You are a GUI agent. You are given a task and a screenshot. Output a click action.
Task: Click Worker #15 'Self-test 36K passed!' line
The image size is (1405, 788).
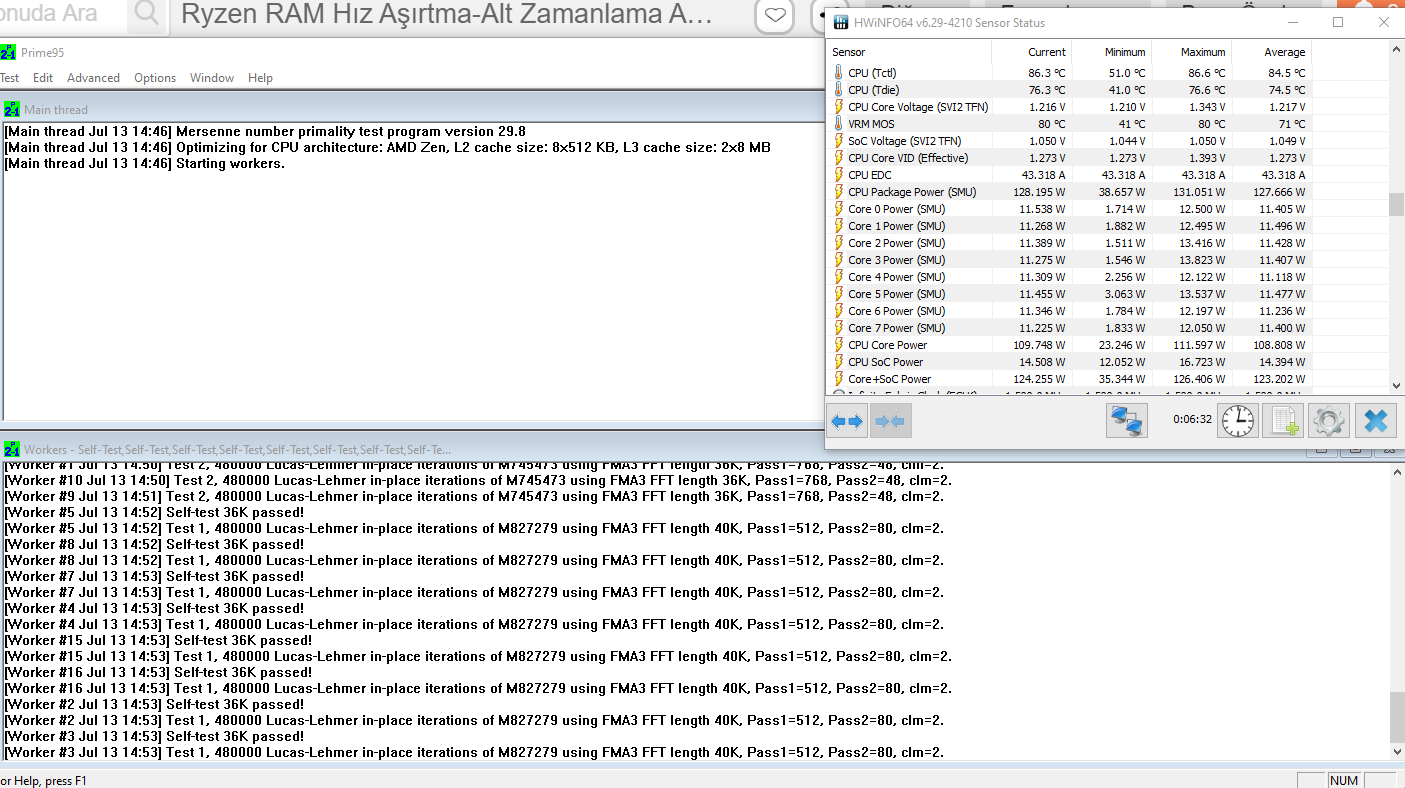click(158, 640)
